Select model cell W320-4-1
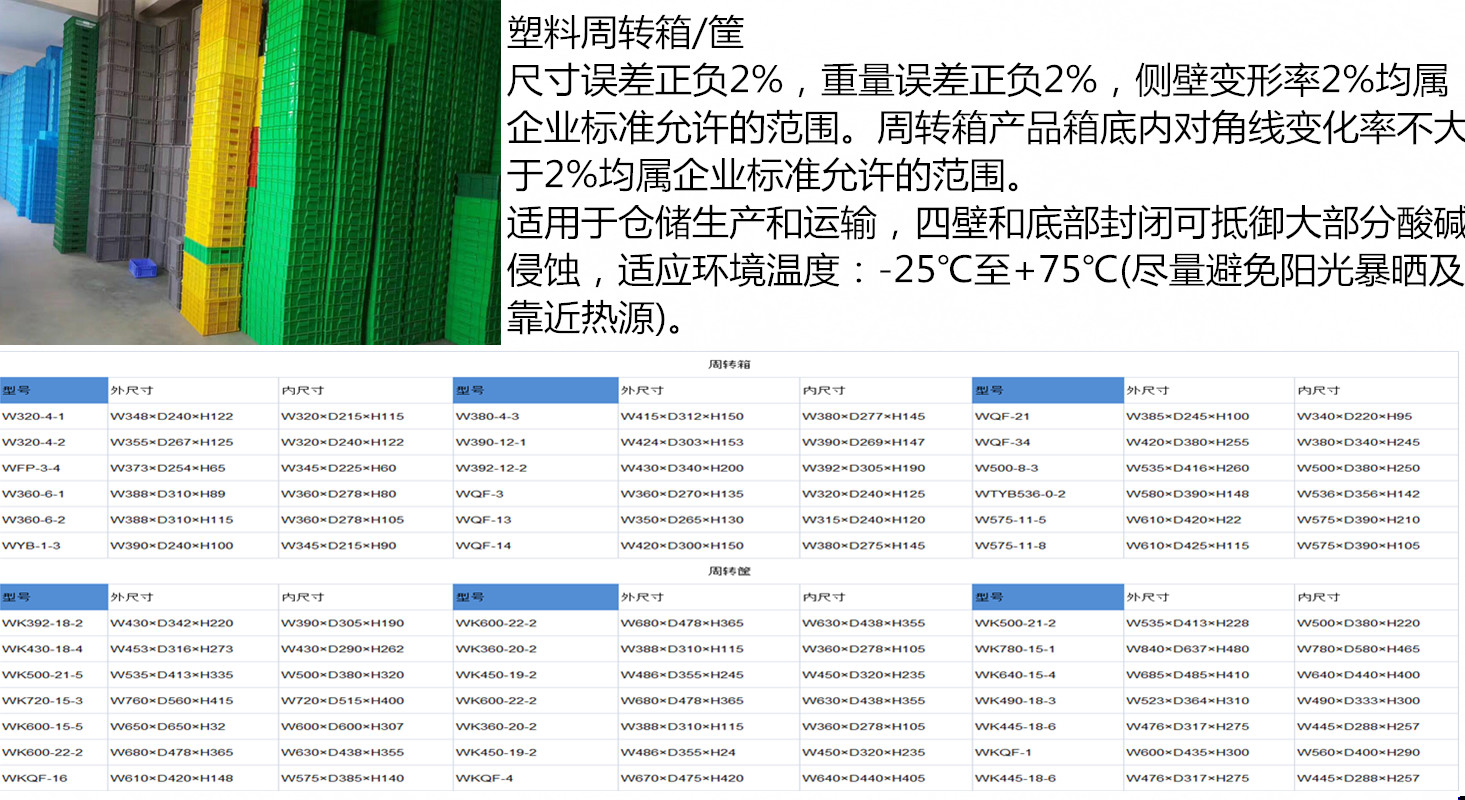This screenshot has height=800, width=1465. [34, 416]
